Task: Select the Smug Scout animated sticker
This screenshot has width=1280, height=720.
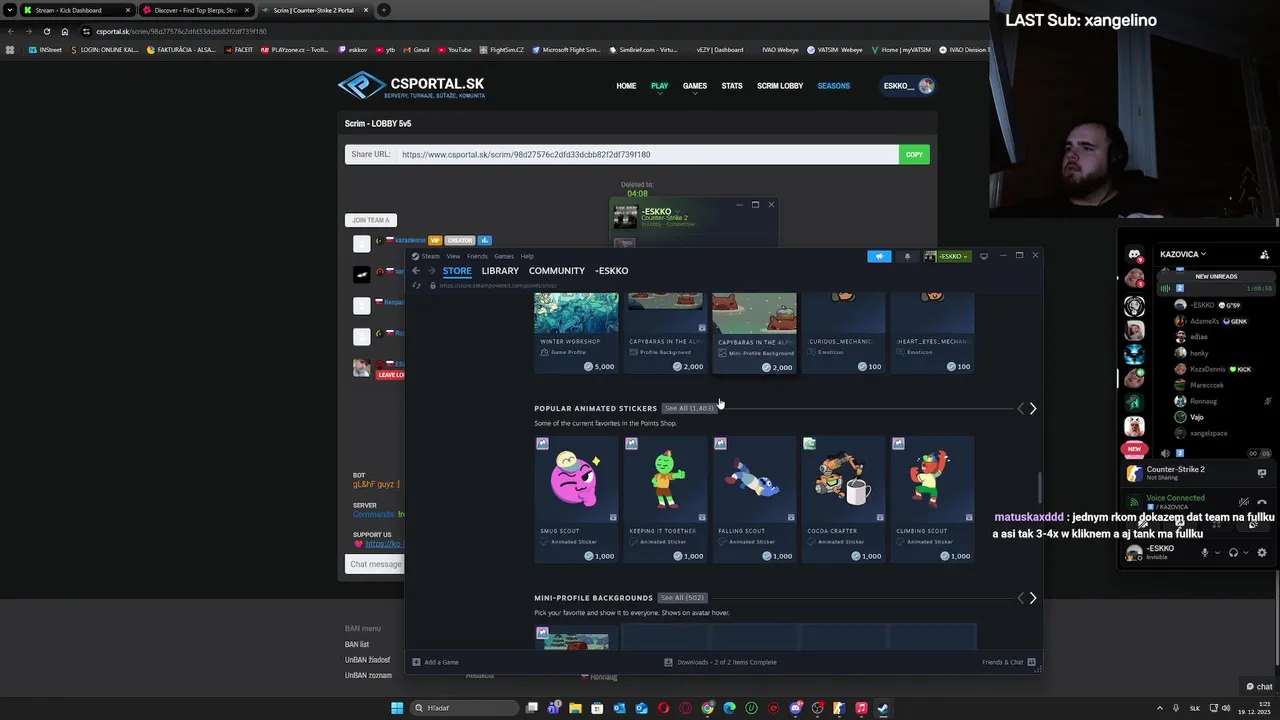Action: click(x=576, y=500)
